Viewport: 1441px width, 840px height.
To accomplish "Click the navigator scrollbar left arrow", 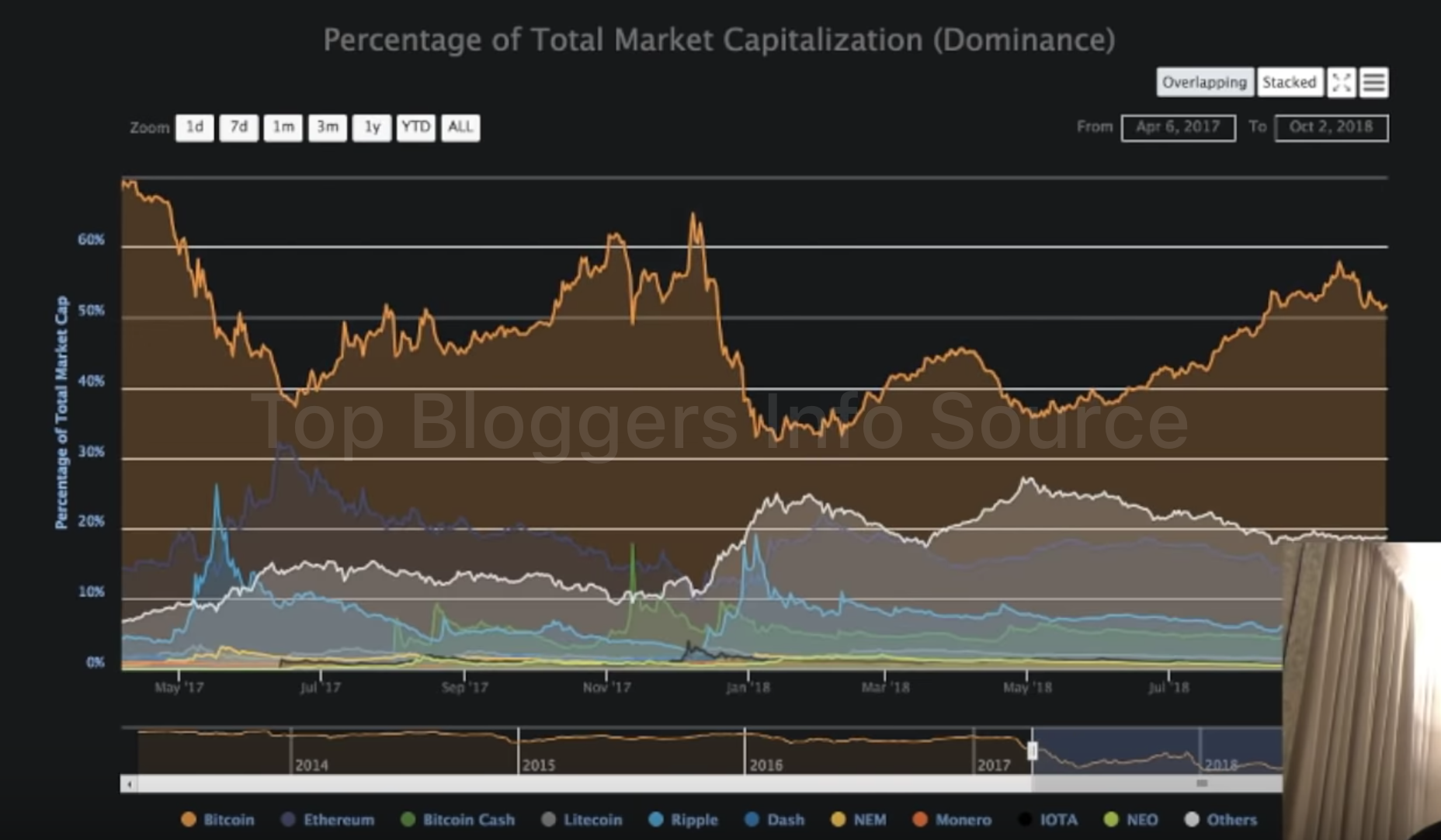I will click(x=129, y=784).
